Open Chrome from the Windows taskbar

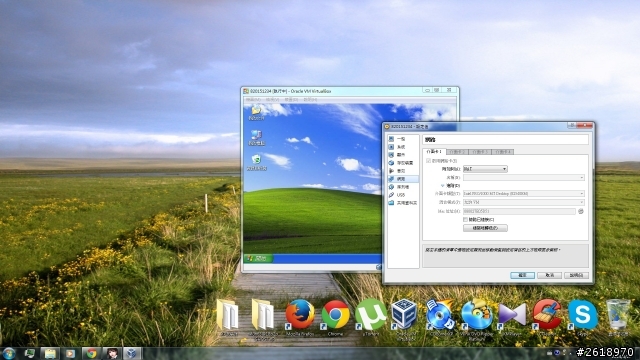(x=91, y=353)
